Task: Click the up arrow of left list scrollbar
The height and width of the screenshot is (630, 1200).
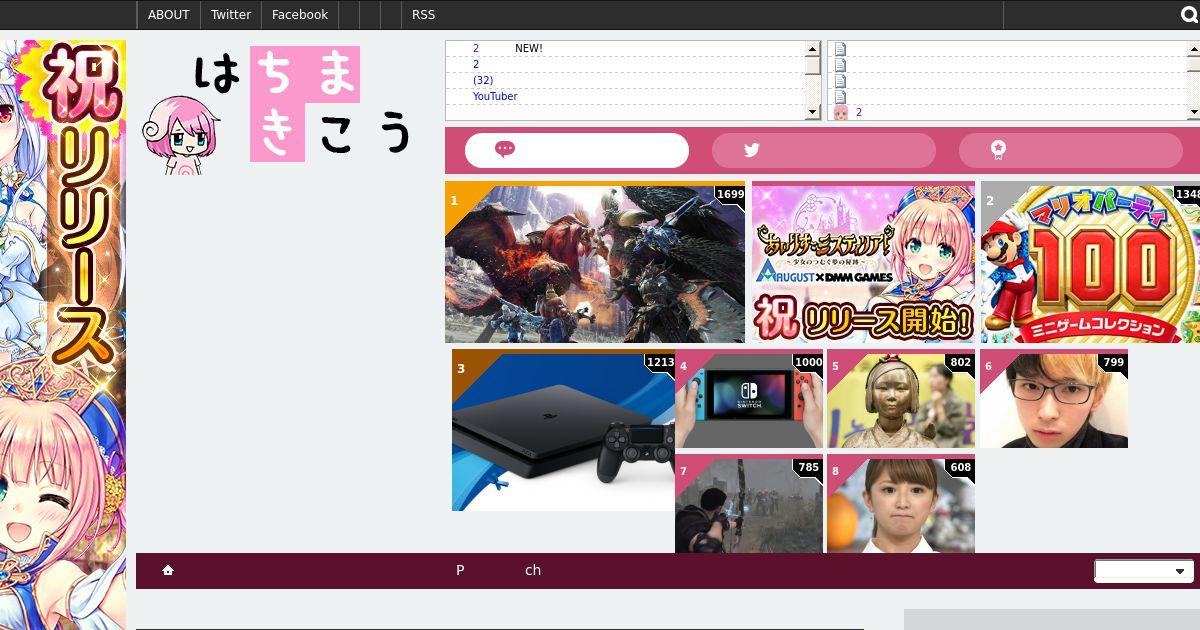Action: click(x=813, y=48)
